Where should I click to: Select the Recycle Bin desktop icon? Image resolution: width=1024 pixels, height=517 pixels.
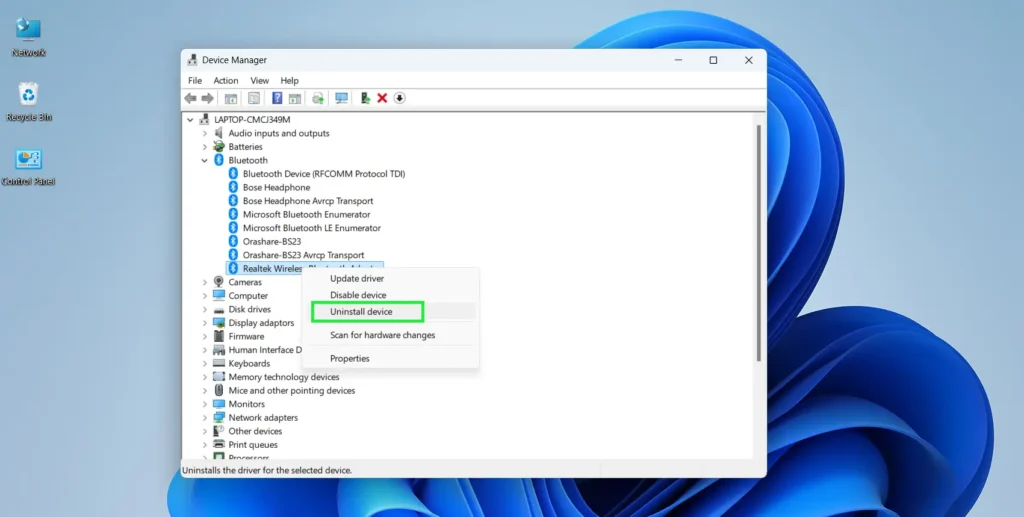pyautogui.click(x=28, y=102)
